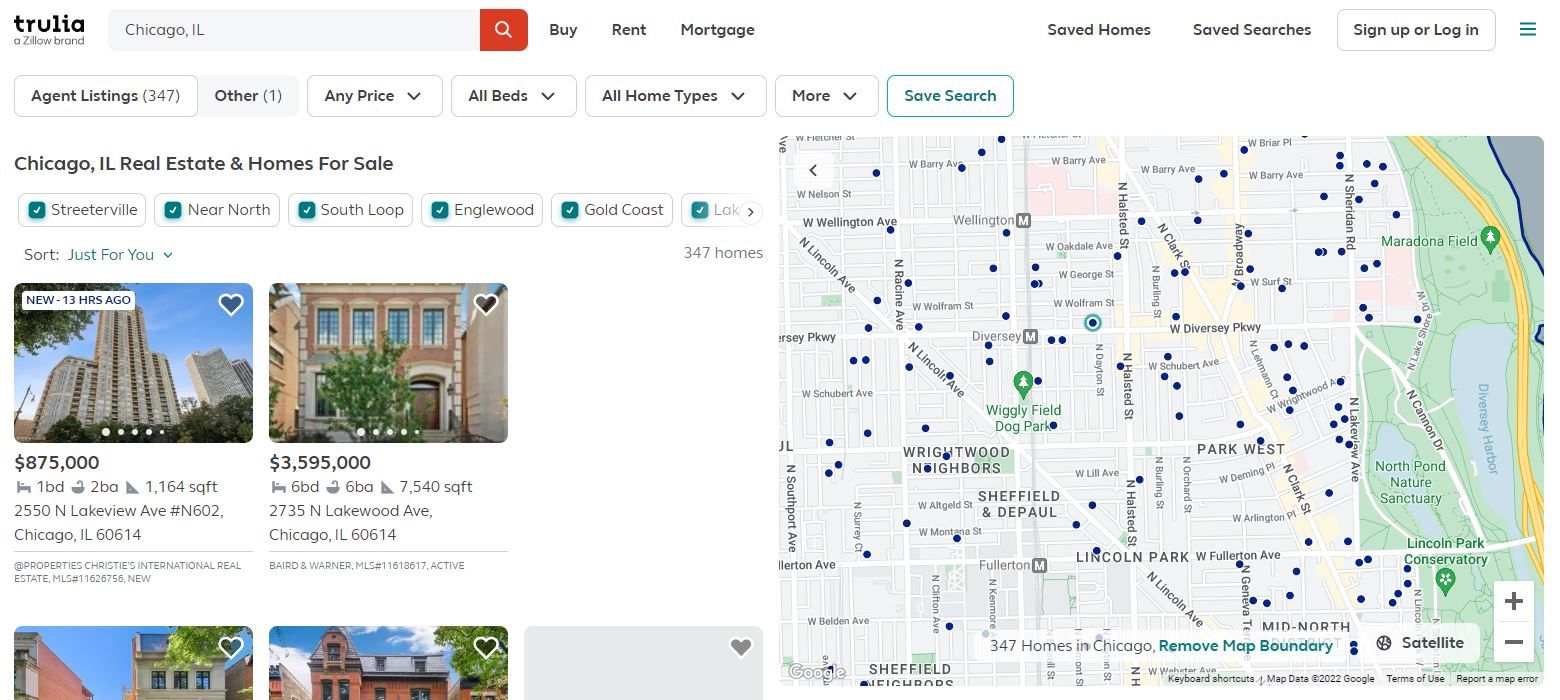Expand the More filters dropdown
This screenshot has width=1560, height=700.
[826, 96]
